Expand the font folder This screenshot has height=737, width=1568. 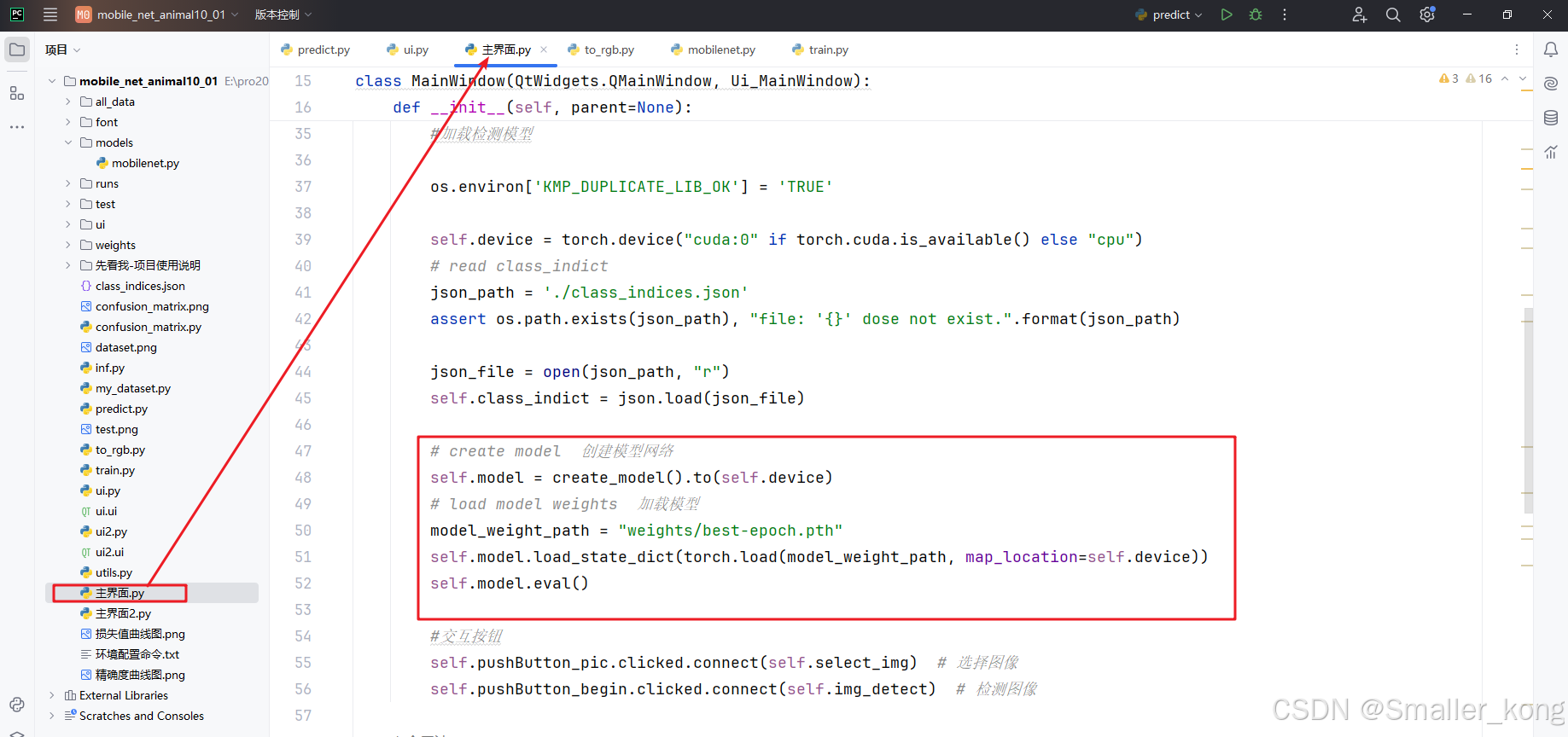click(x=68, y=122)
